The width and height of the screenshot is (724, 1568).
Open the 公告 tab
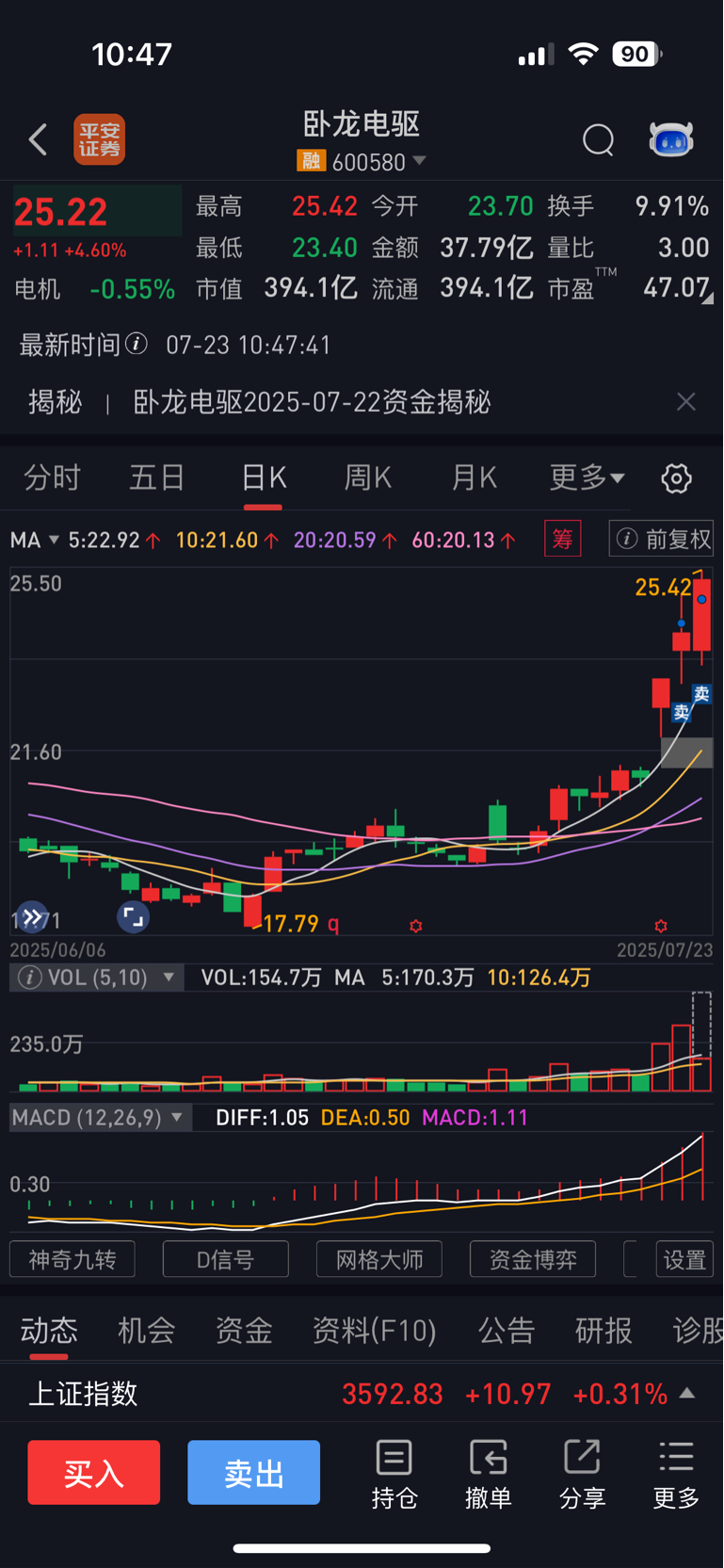pyautogui.click(x=507, y=1330)
